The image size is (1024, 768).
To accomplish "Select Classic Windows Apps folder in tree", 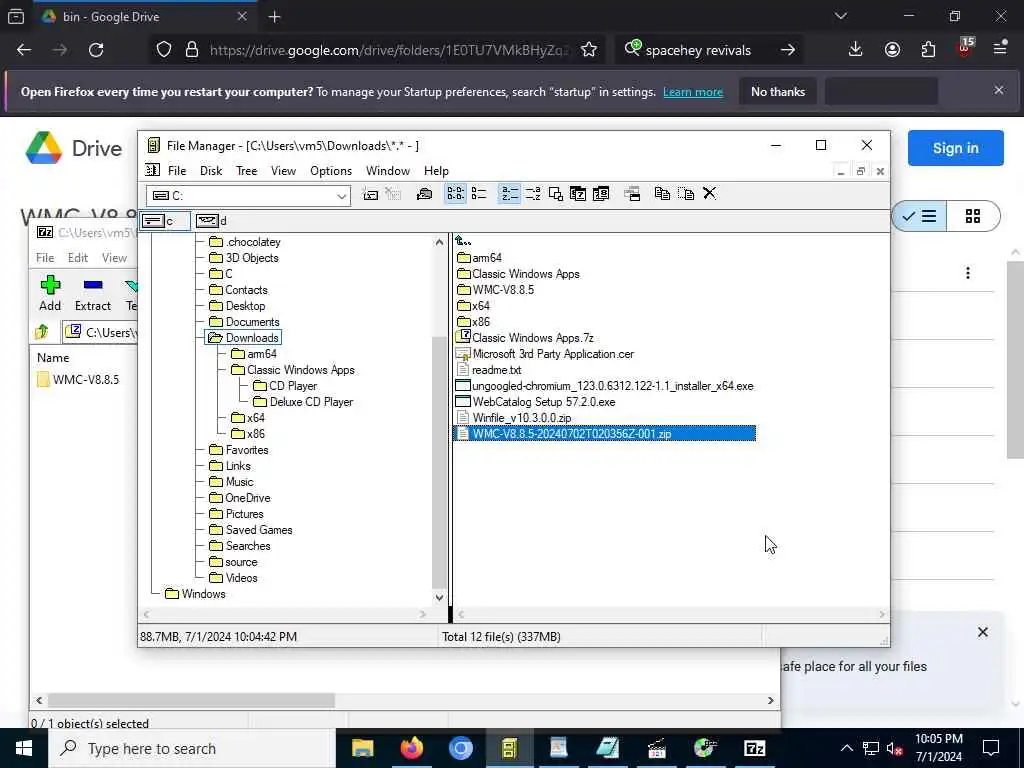I will click(293, 370).
